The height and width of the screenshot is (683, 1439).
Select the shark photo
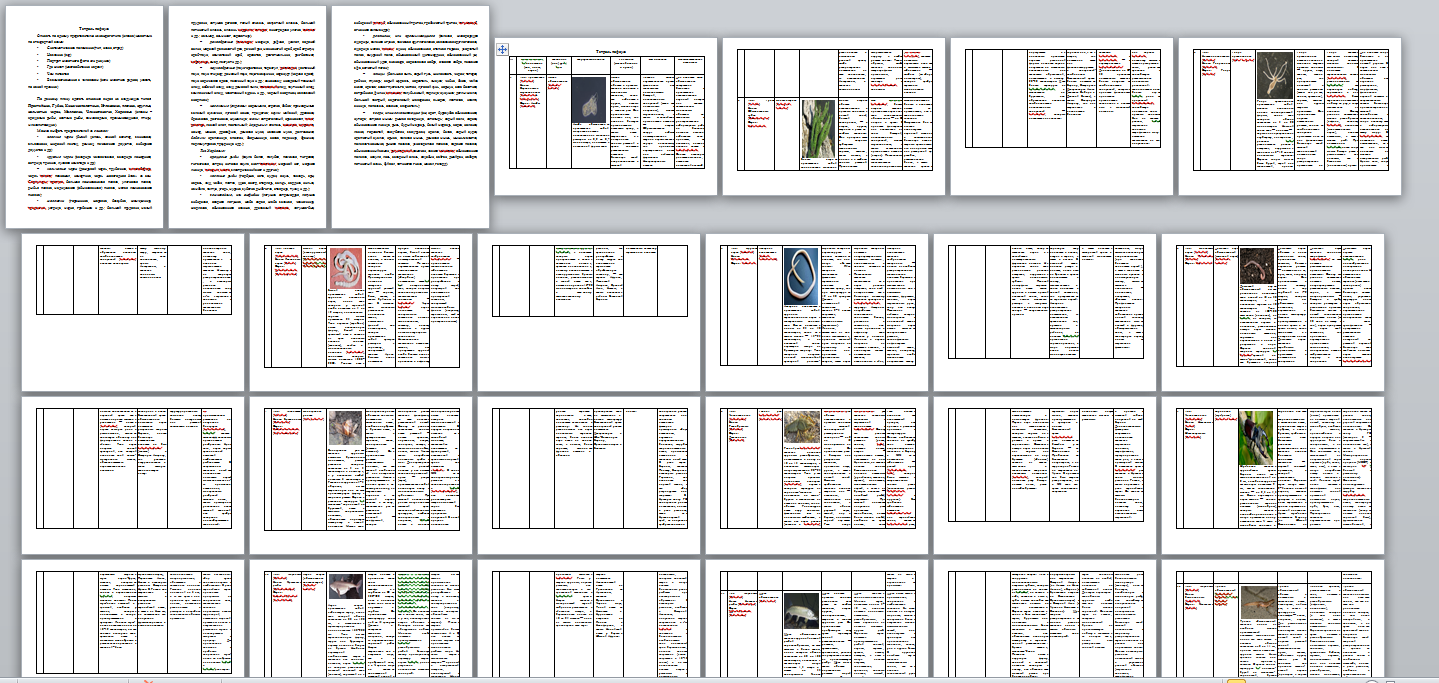(345, 586)
